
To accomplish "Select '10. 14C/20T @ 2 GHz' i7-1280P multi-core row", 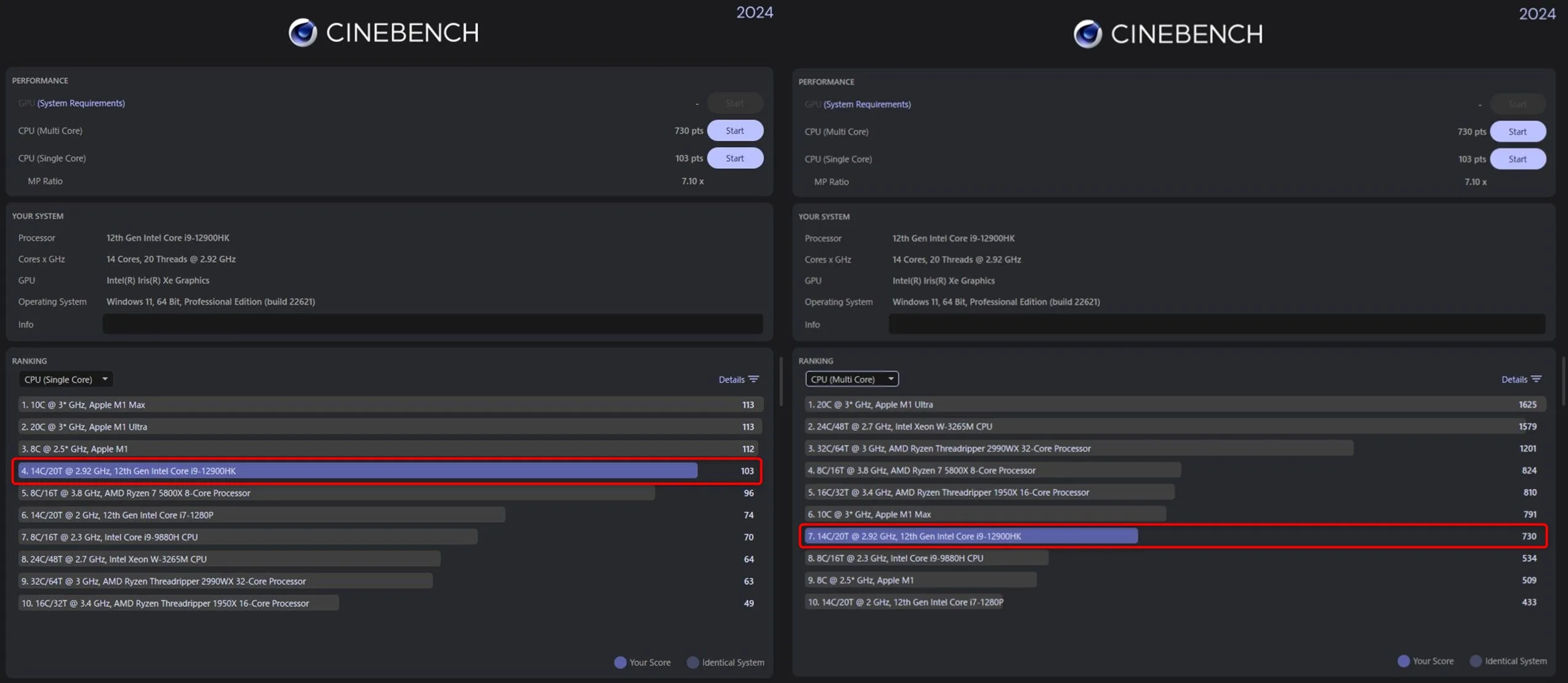I will pos(1175,602).
